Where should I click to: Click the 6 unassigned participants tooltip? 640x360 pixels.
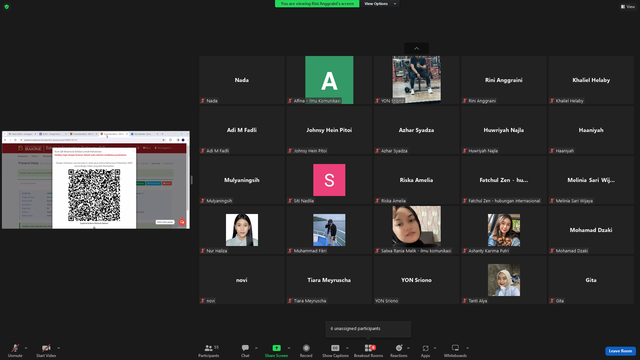coord(368,329)
